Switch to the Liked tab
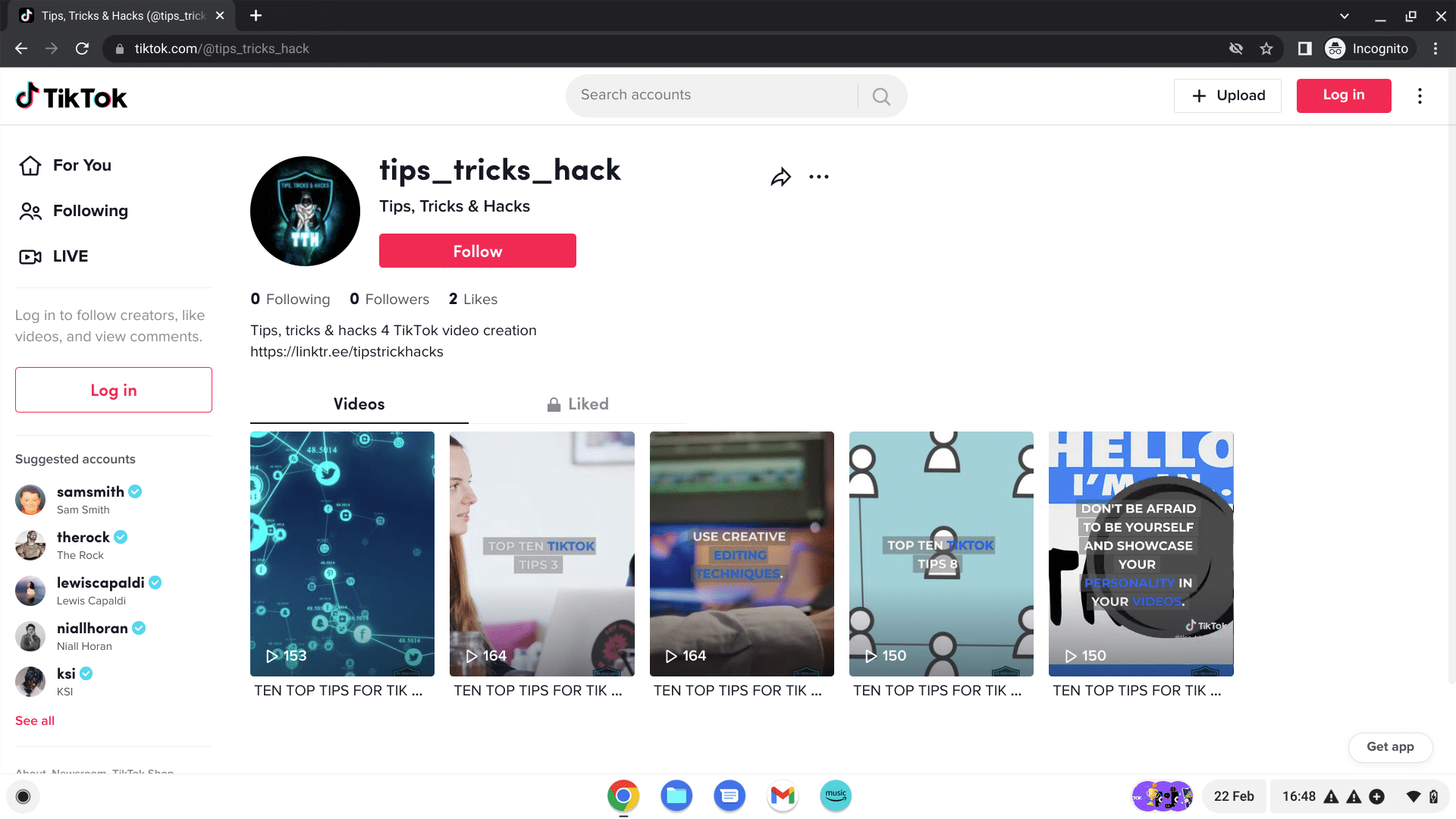This screenshot has height=819, width=1456. [x=578, y=404]
